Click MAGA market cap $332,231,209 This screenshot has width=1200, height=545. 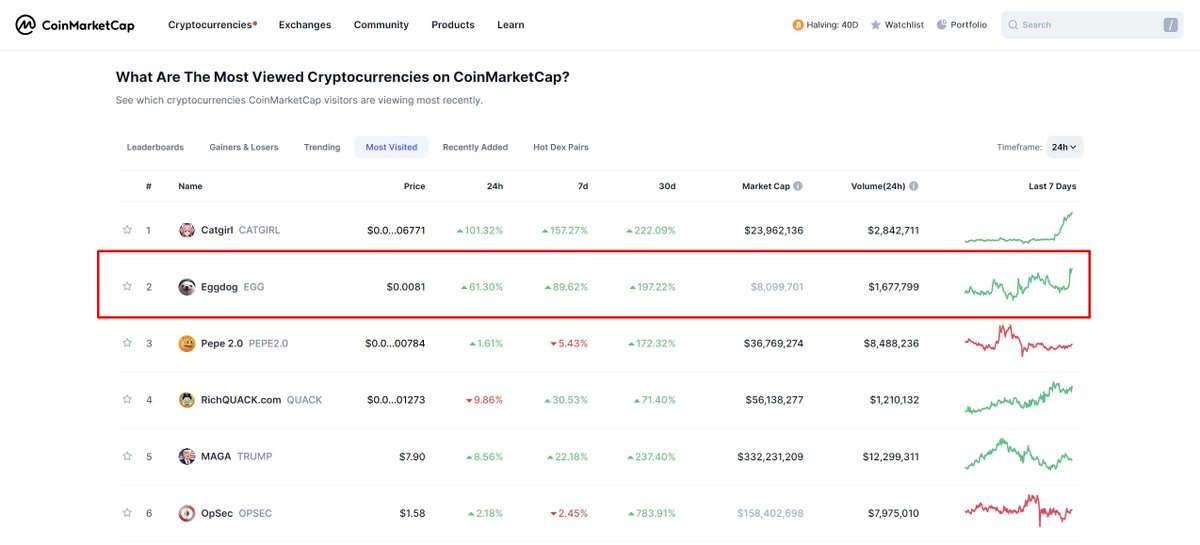pyautogui.click(x=768, y=456)
